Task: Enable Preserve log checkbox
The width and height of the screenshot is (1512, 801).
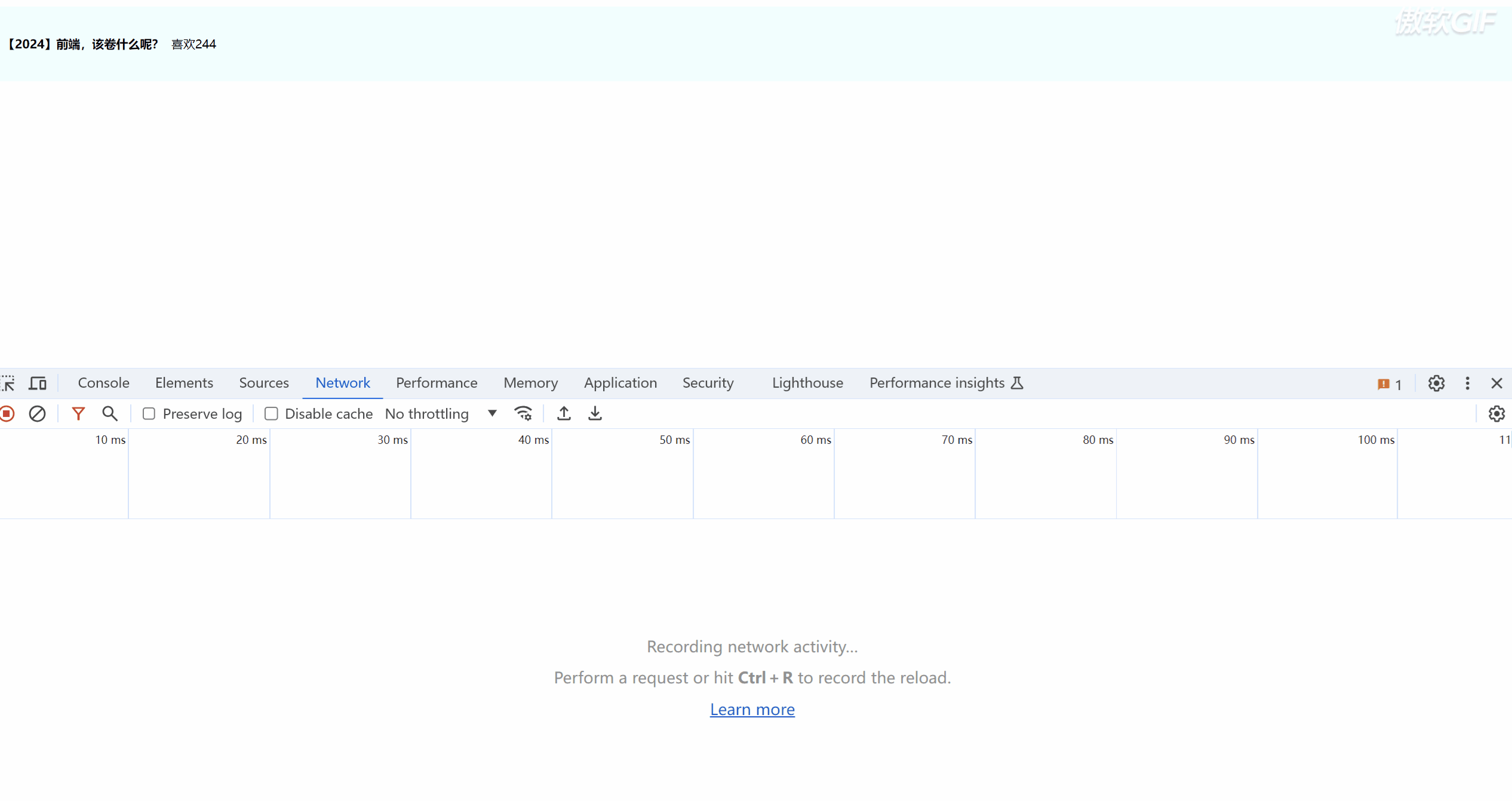Action: 149,414
